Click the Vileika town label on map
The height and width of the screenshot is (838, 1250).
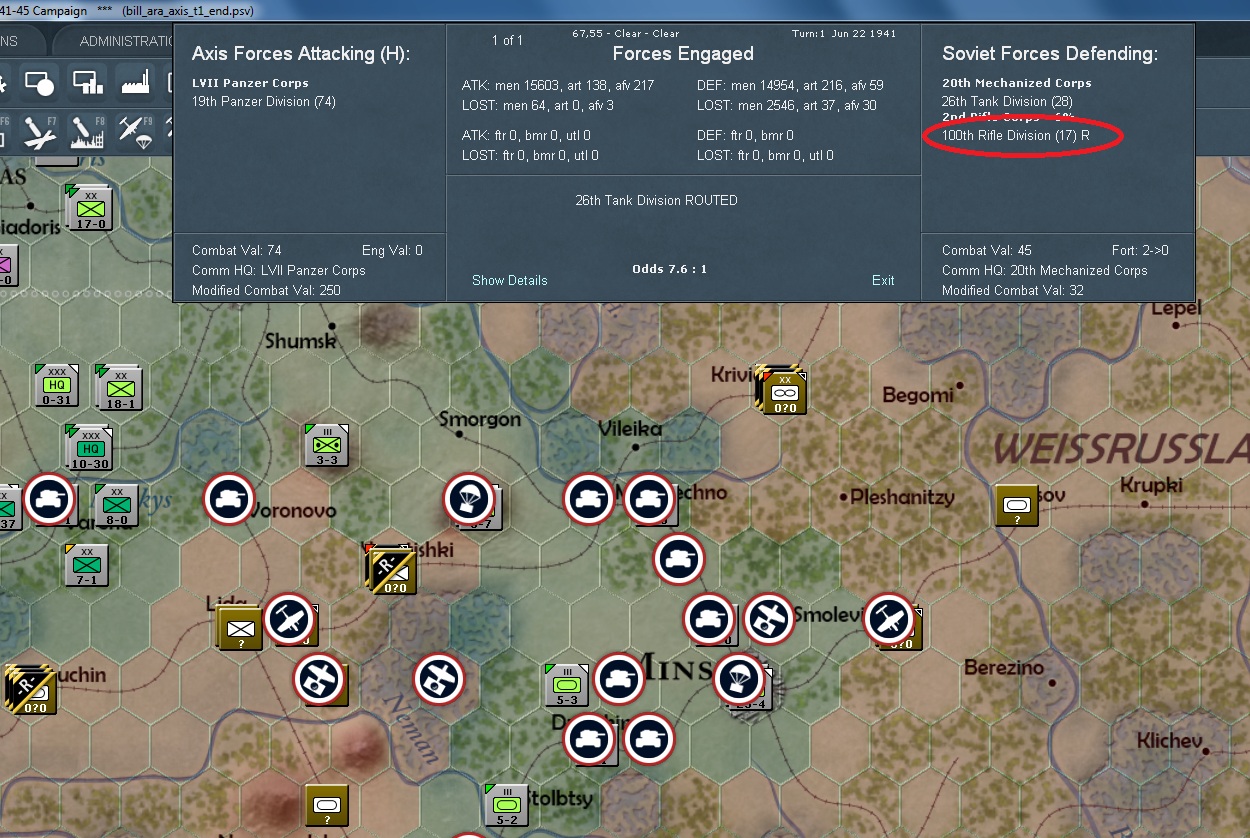tap(630, 429)
